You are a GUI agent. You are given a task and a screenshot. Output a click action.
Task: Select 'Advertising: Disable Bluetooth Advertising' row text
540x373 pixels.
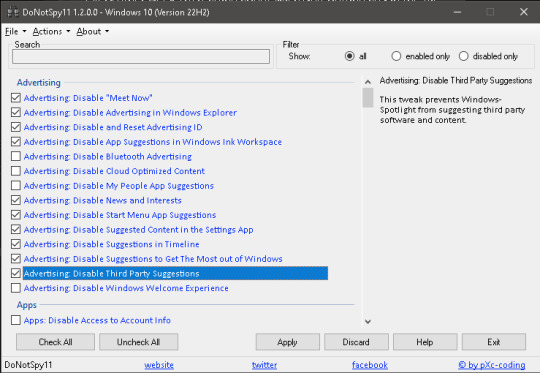108,157
